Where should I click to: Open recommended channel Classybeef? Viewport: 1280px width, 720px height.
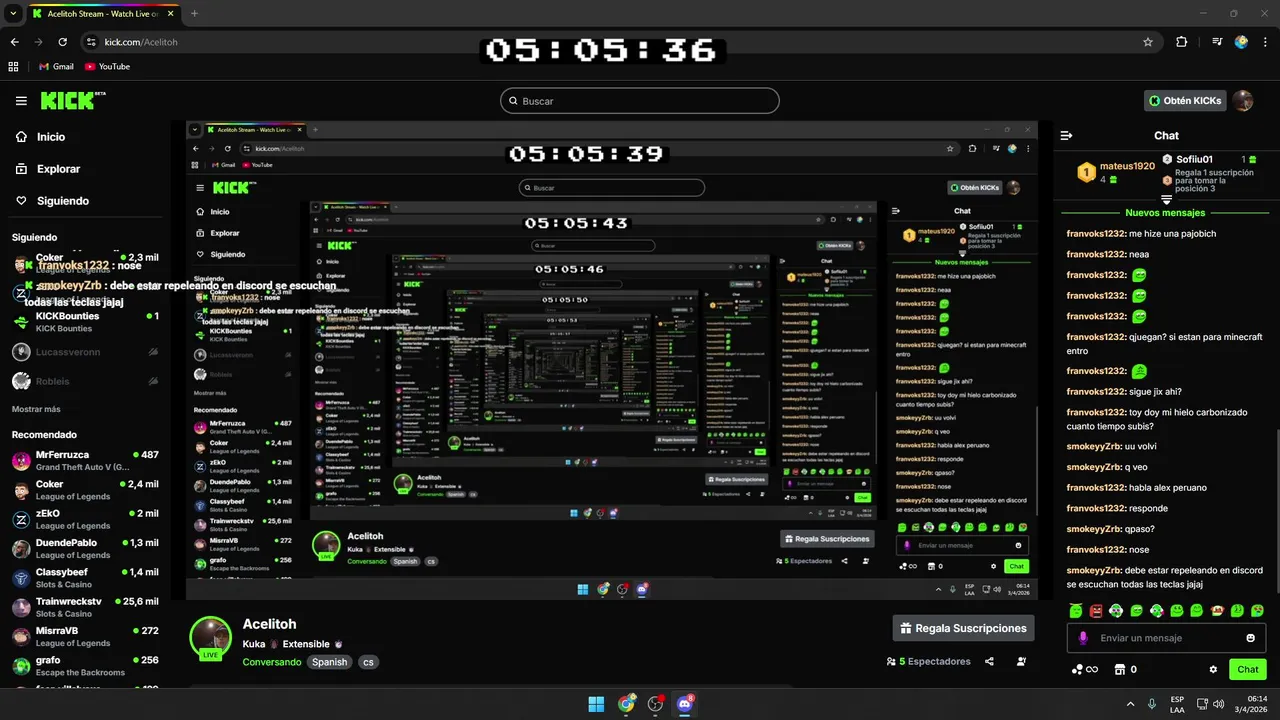point(86,578)
